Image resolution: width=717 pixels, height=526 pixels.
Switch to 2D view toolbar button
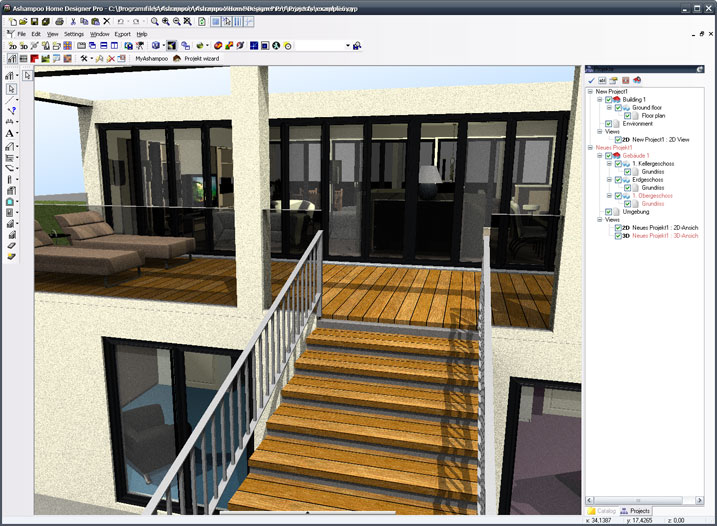(x=11, y=46)
